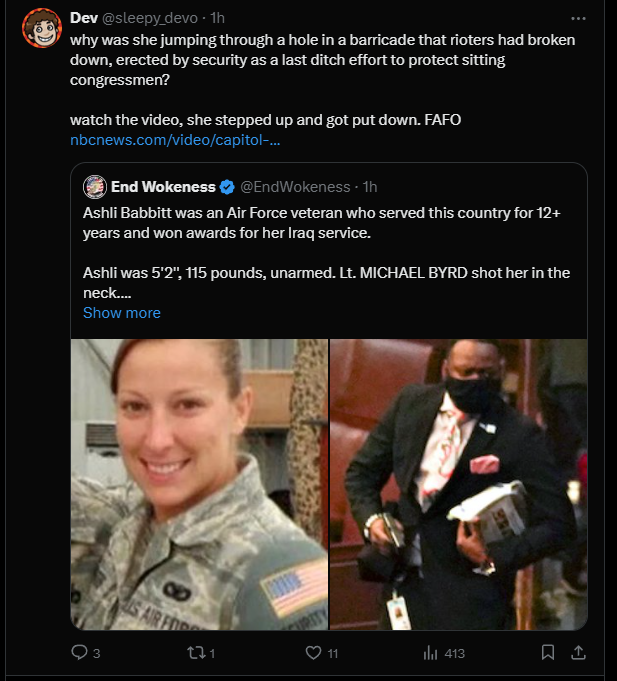The height and width of the screenshot is (681, 617).
Task: Open the man in suit photo
Action: pyautogui.click(x=459, y=484)
